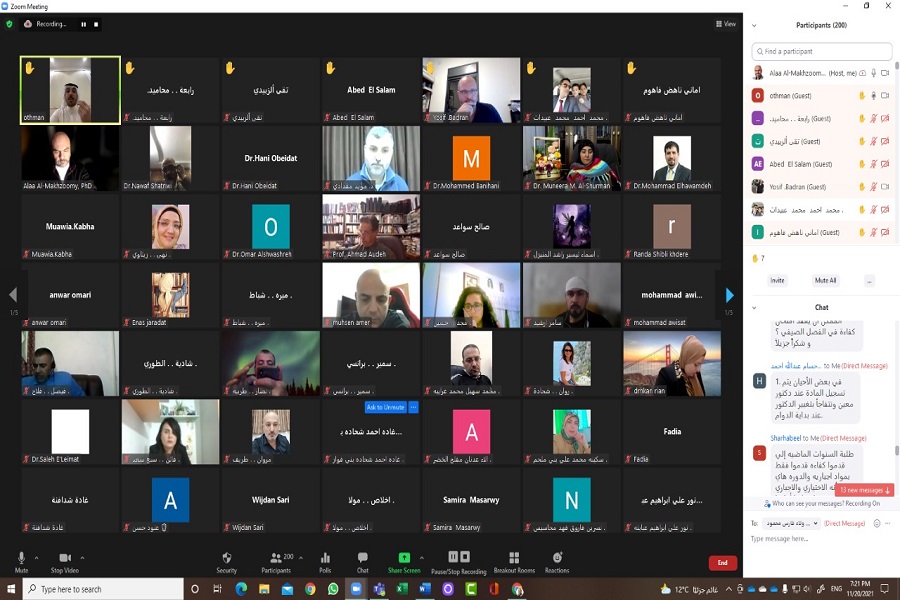Open Microsoft Edge from the taskbar

[241, 589]
